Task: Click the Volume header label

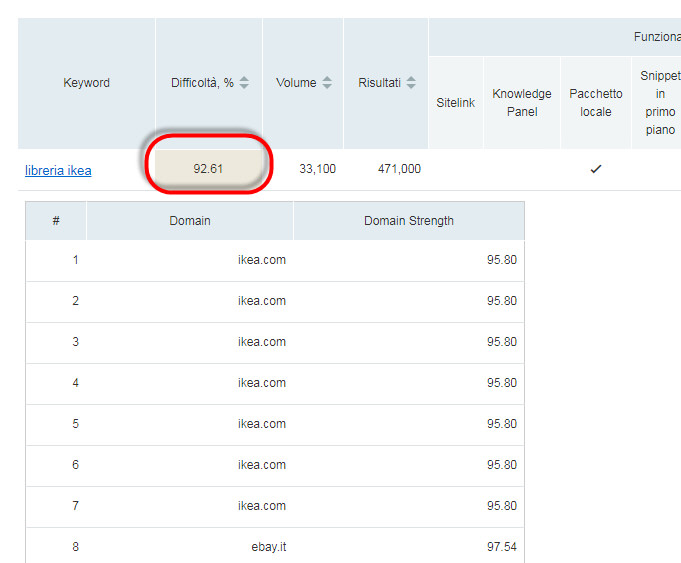Action: click(296, 83)
